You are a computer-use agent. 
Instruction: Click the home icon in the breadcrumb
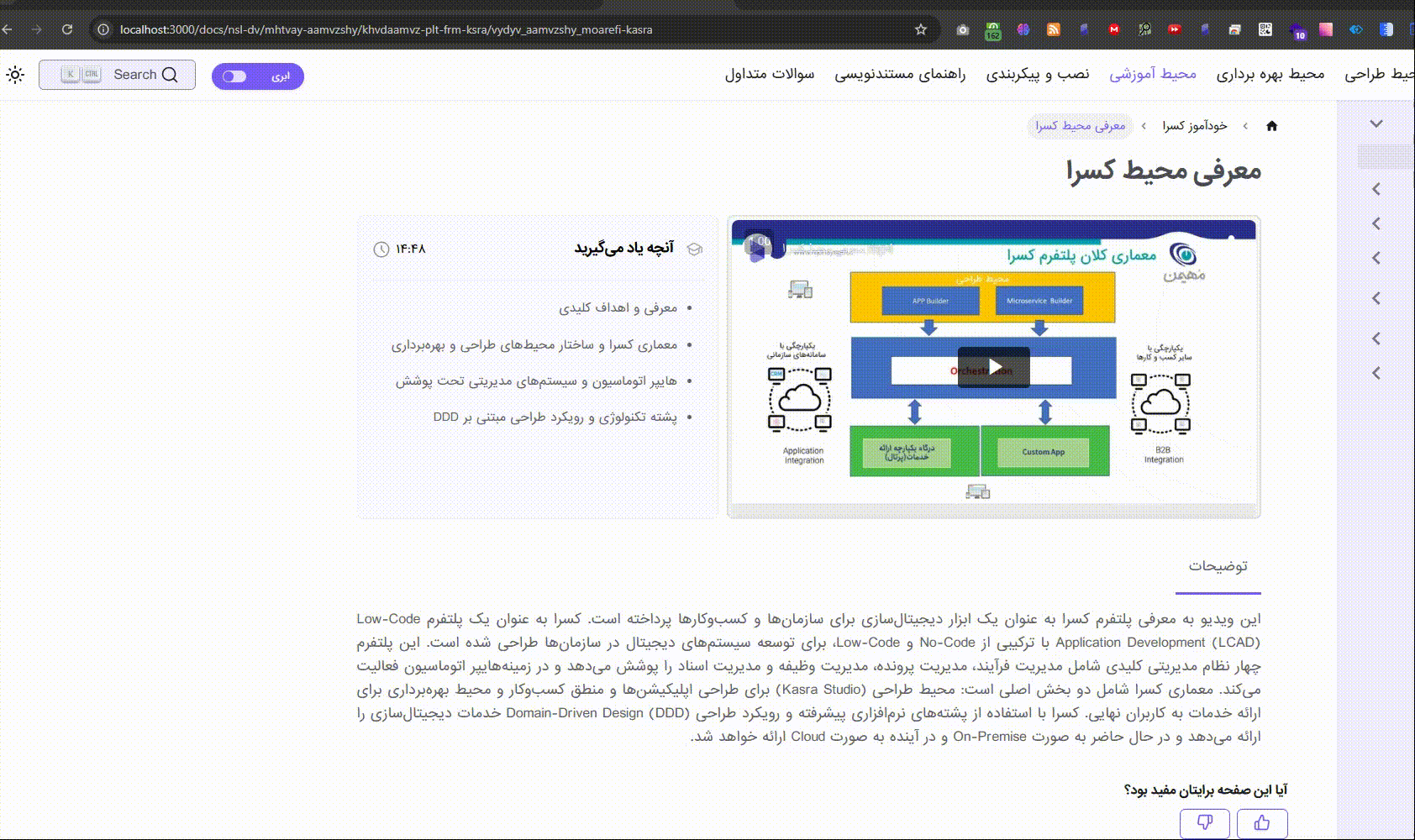coord(1271,126)
